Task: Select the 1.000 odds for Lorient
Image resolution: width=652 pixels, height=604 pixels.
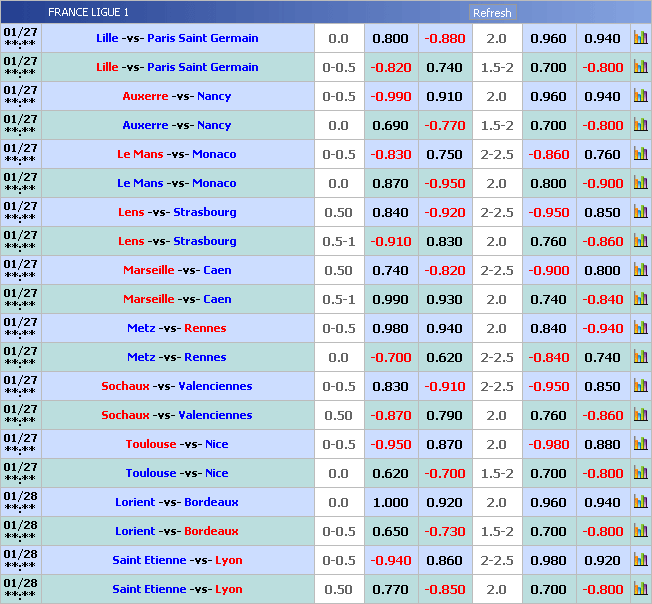Action: [x=390, y=503]
